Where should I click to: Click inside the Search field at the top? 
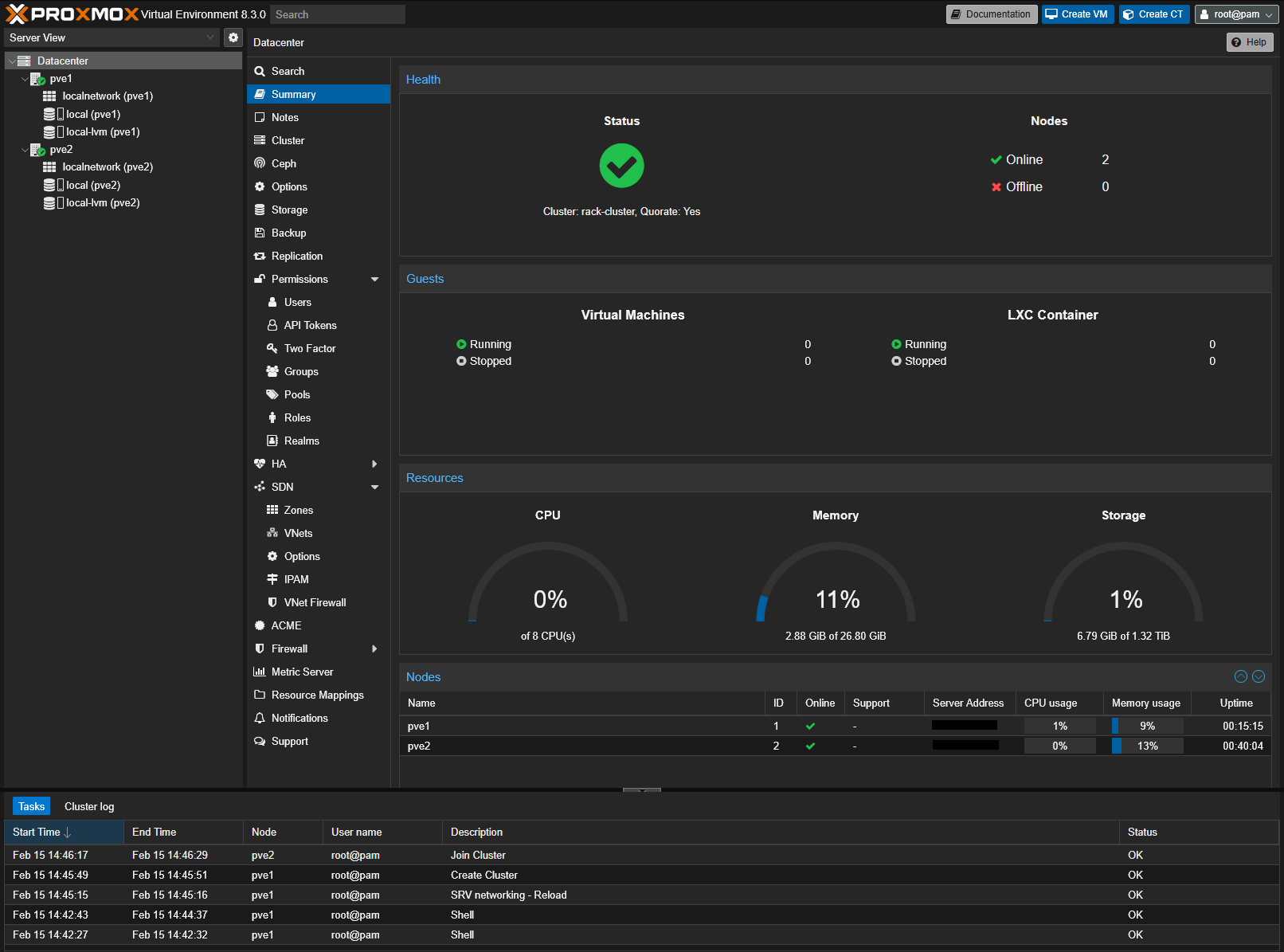pyautogui.click(x=336, y=14)
